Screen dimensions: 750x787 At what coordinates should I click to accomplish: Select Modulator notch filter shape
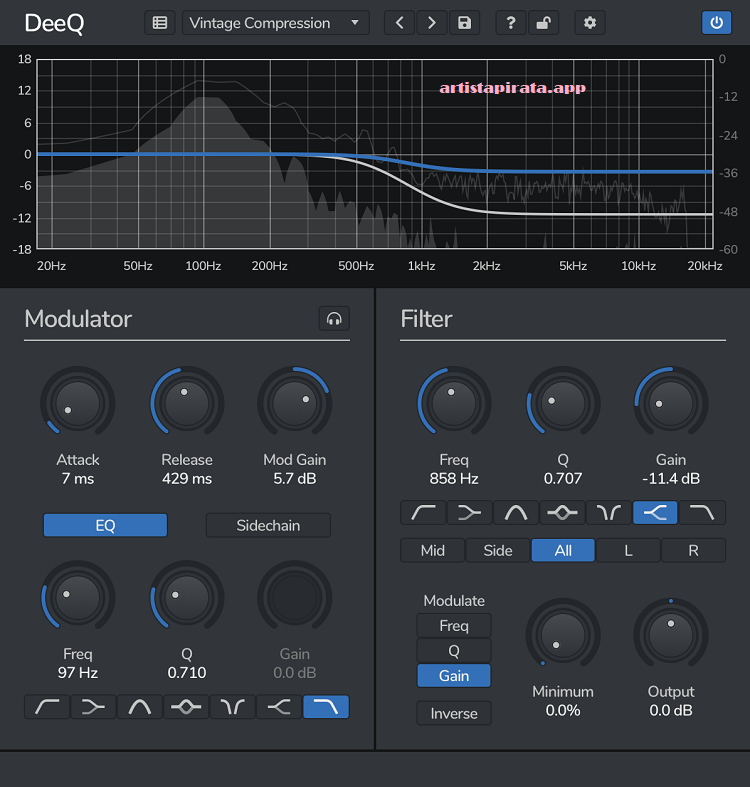(233, 707)
